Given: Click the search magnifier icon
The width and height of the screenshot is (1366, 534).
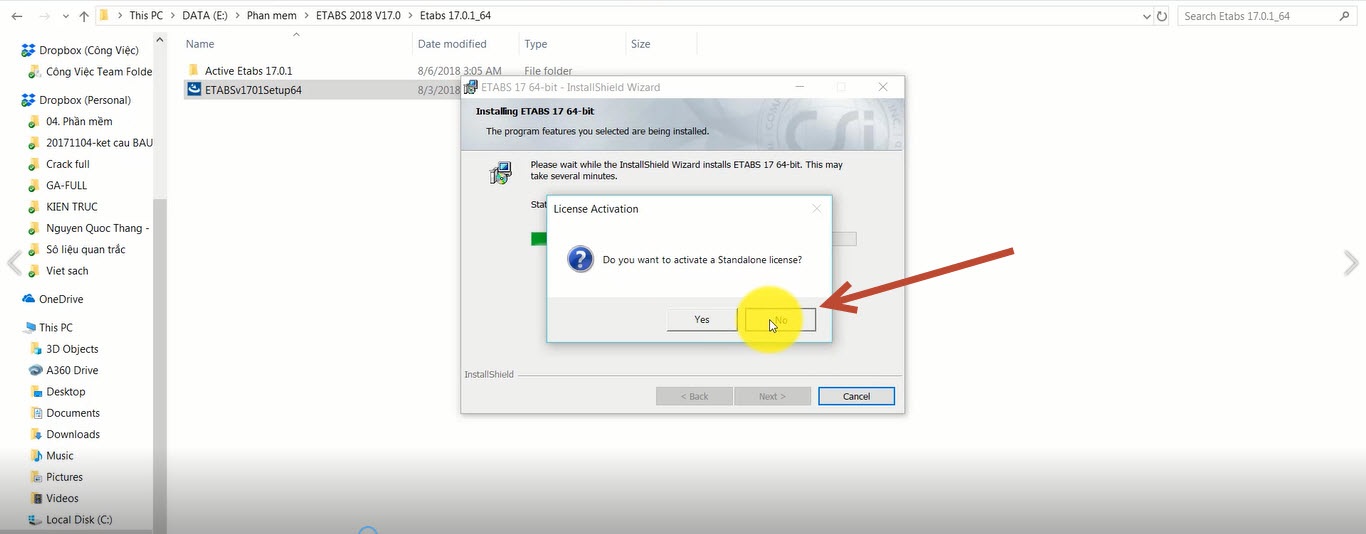Looking at the screenshot, I should (1343, 16).
